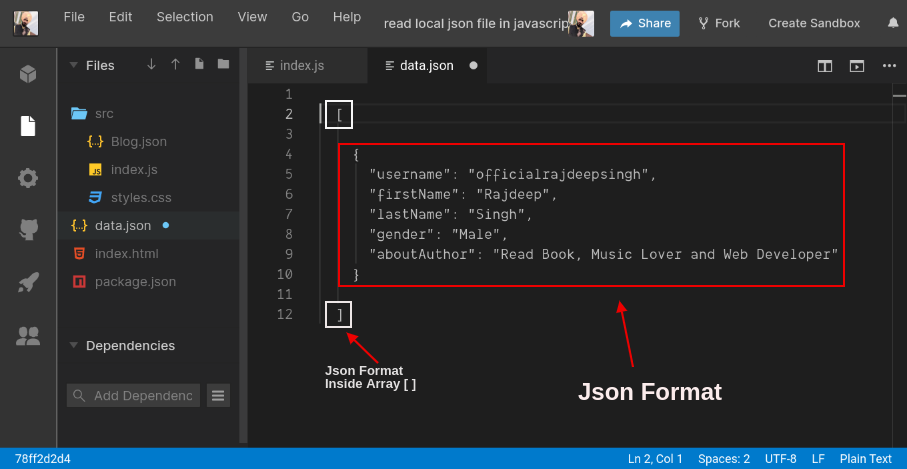Viewport: 907px width, 469px height.
Task: Open dependency list menu button
Action: [218, 396]
